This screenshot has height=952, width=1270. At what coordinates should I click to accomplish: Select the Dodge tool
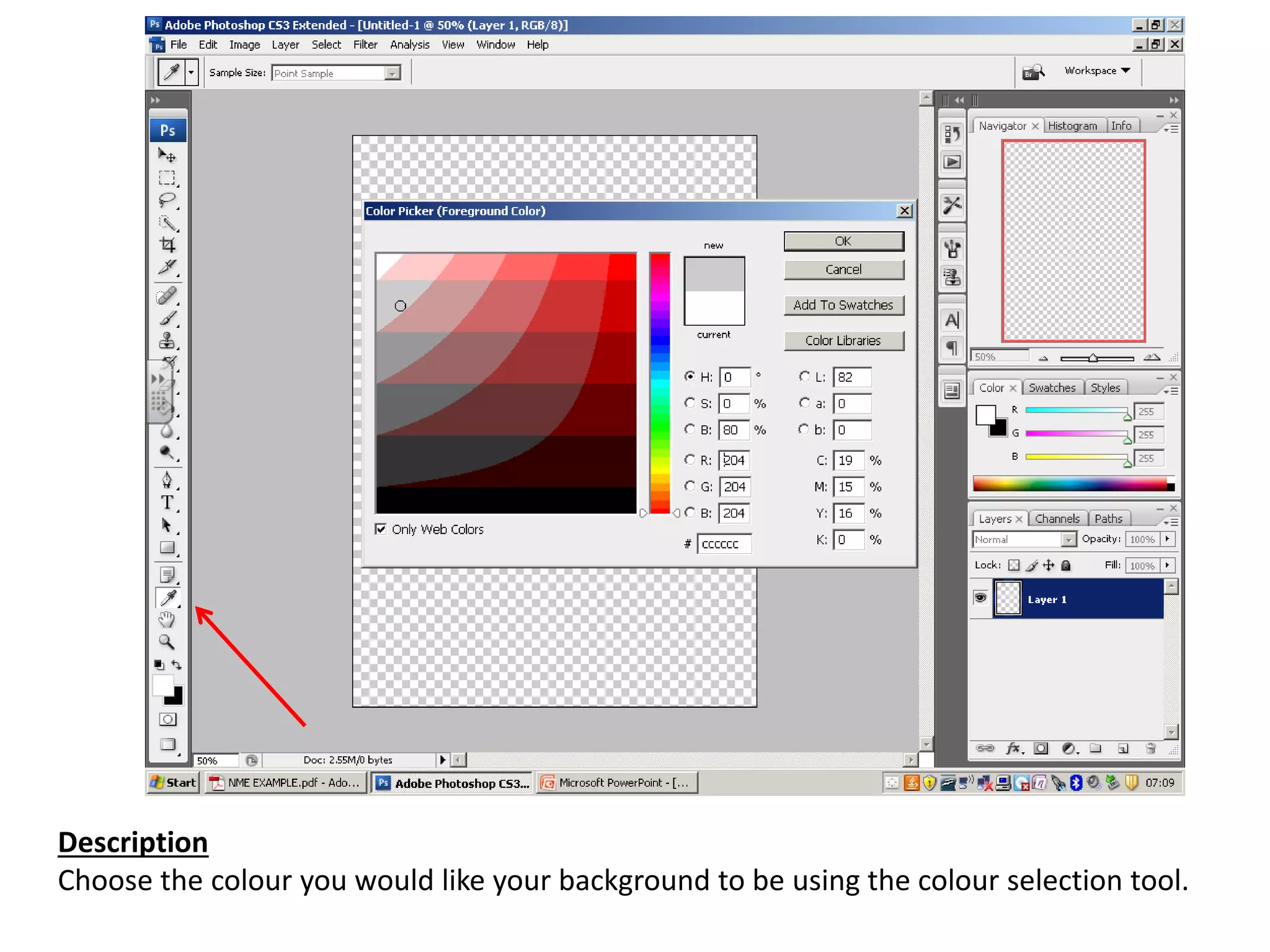click(167, 452)
